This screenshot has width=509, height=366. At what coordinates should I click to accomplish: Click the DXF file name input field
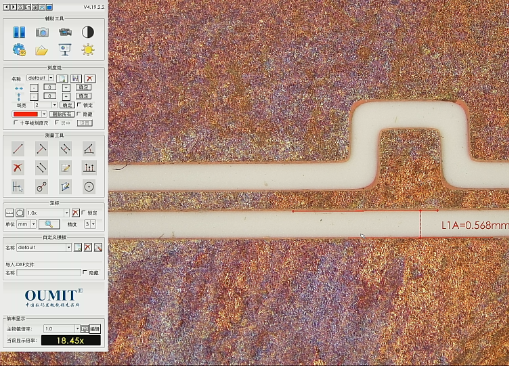tap(48, 273)
